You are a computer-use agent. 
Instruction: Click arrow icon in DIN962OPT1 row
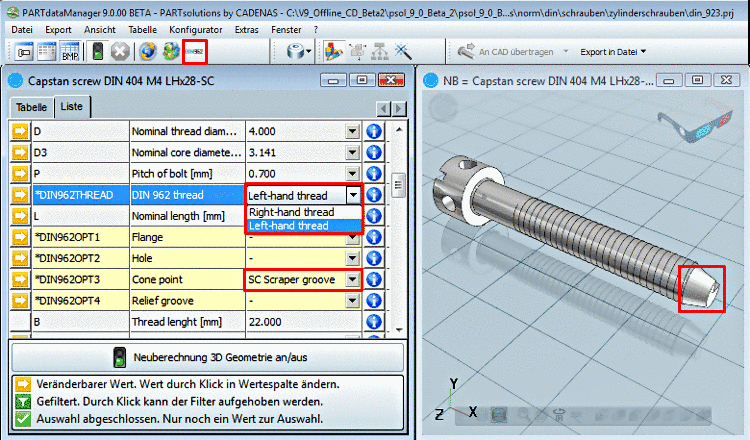[20, 237]
